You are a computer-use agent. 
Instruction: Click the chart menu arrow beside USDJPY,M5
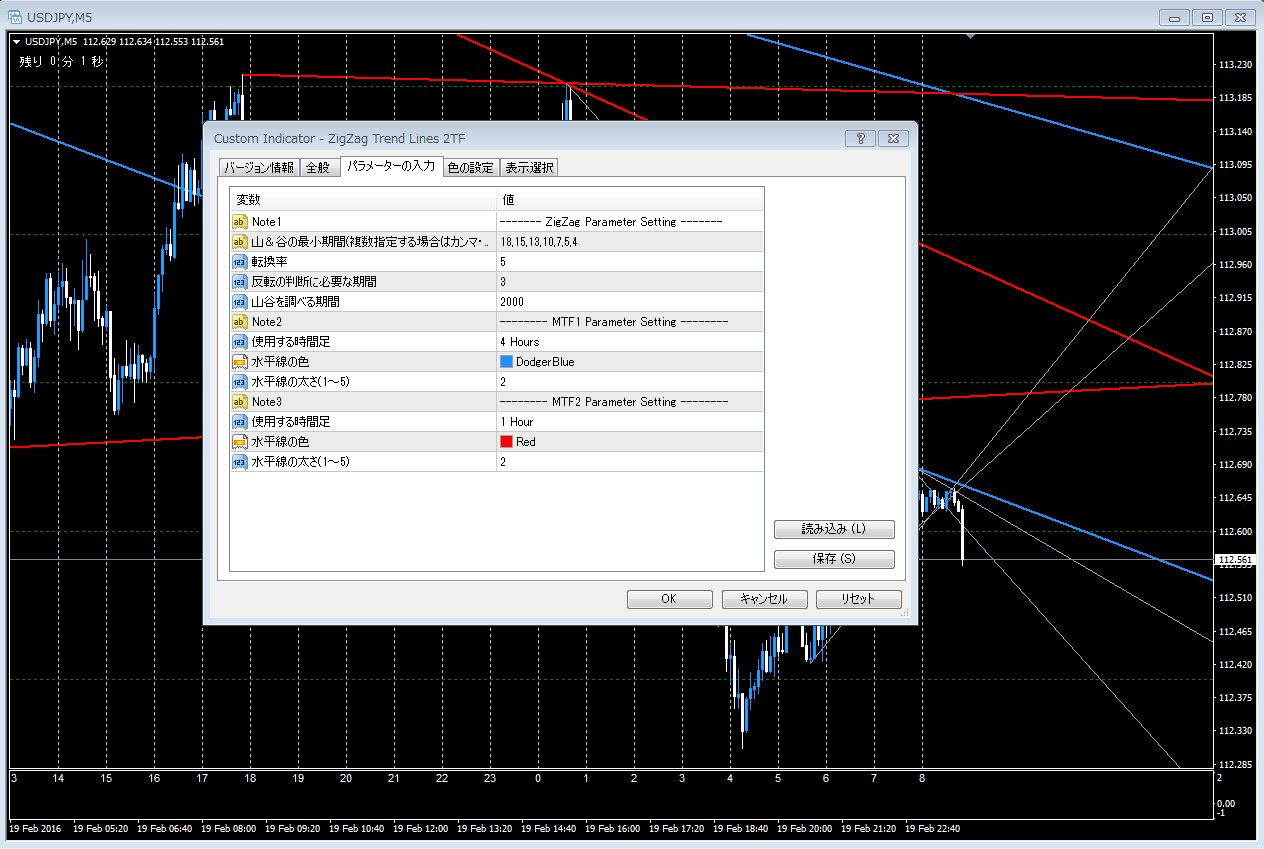coord(16,41)
